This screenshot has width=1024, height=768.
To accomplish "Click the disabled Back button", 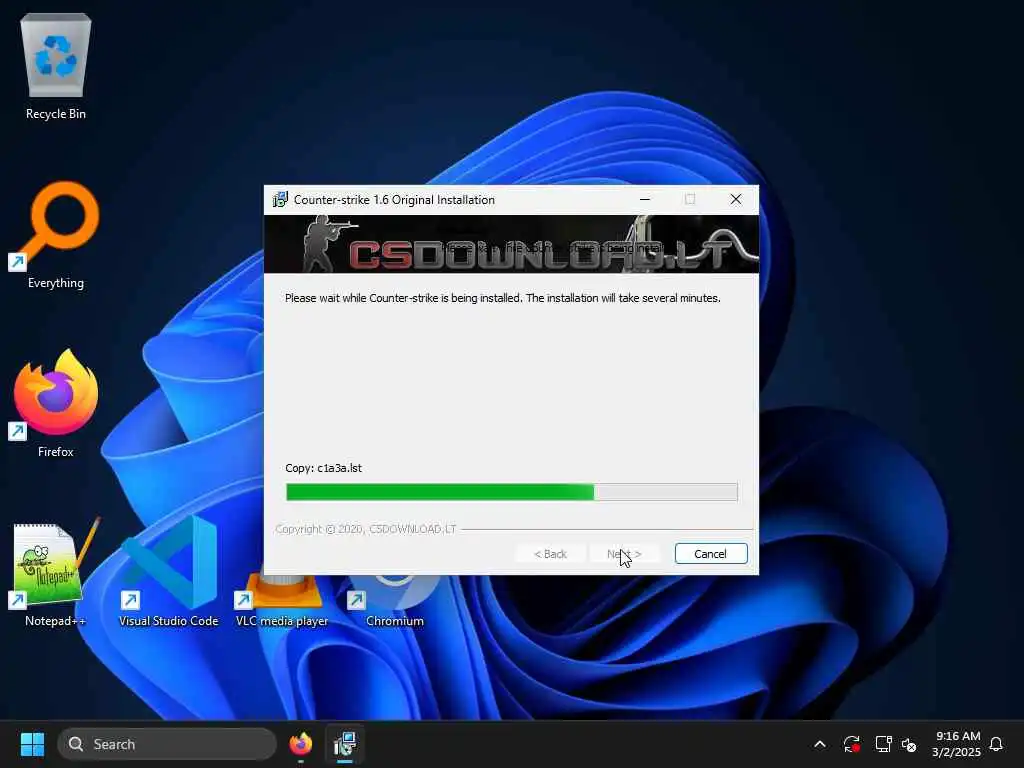I will (x=551, y=554).
